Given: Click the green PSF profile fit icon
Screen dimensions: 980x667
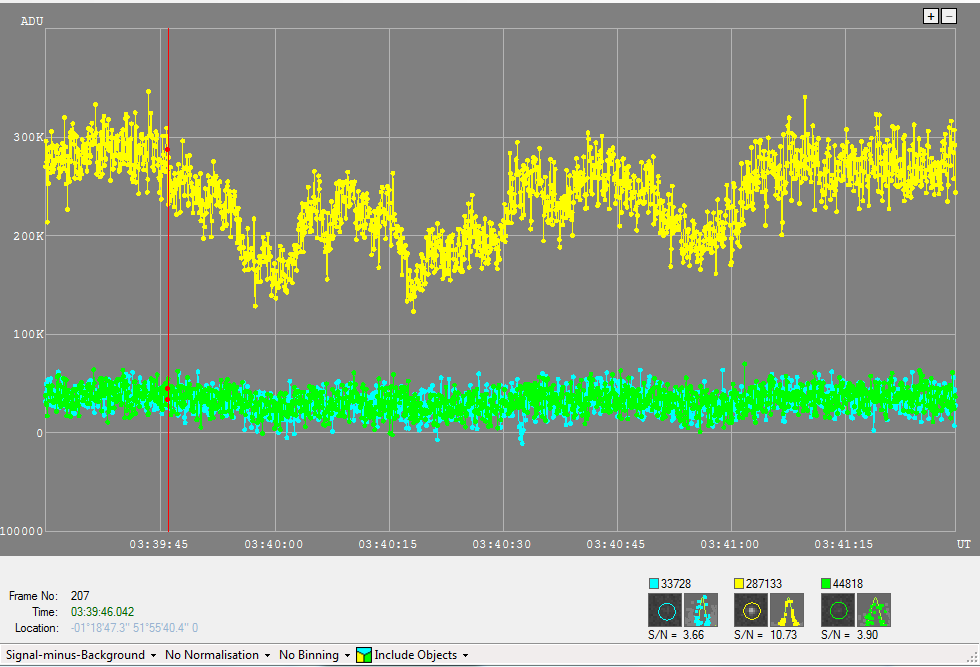Looking at the screenshot, I should [874, 609].
